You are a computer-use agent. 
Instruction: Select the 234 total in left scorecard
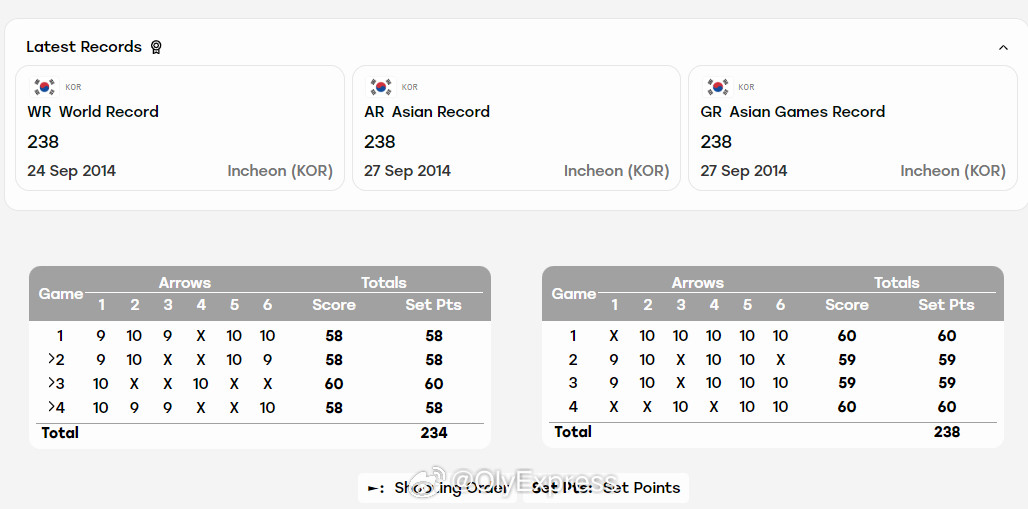[x=434, y=433]
